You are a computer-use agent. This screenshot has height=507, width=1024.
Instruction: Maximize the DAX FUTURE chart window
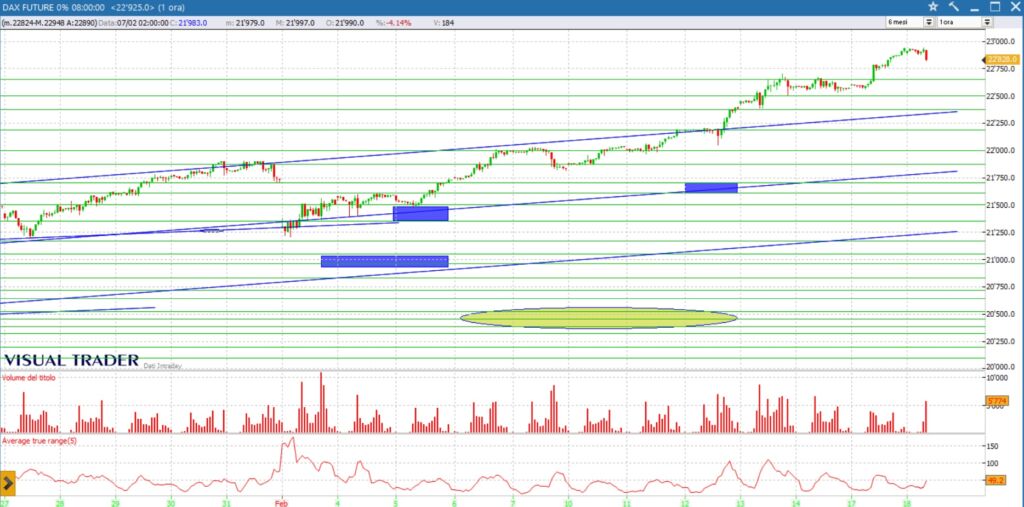point(995,7)
